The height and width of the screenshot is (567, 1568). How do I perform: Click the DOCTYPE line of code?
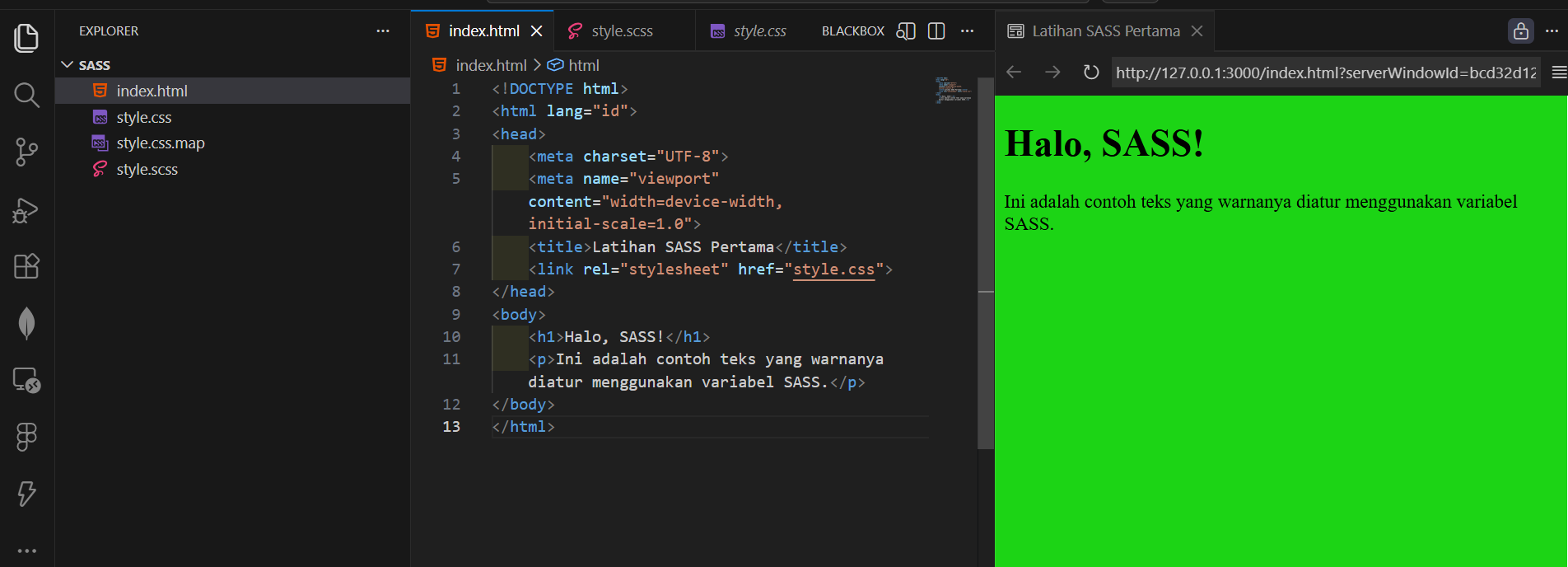[x=560, y=89]
